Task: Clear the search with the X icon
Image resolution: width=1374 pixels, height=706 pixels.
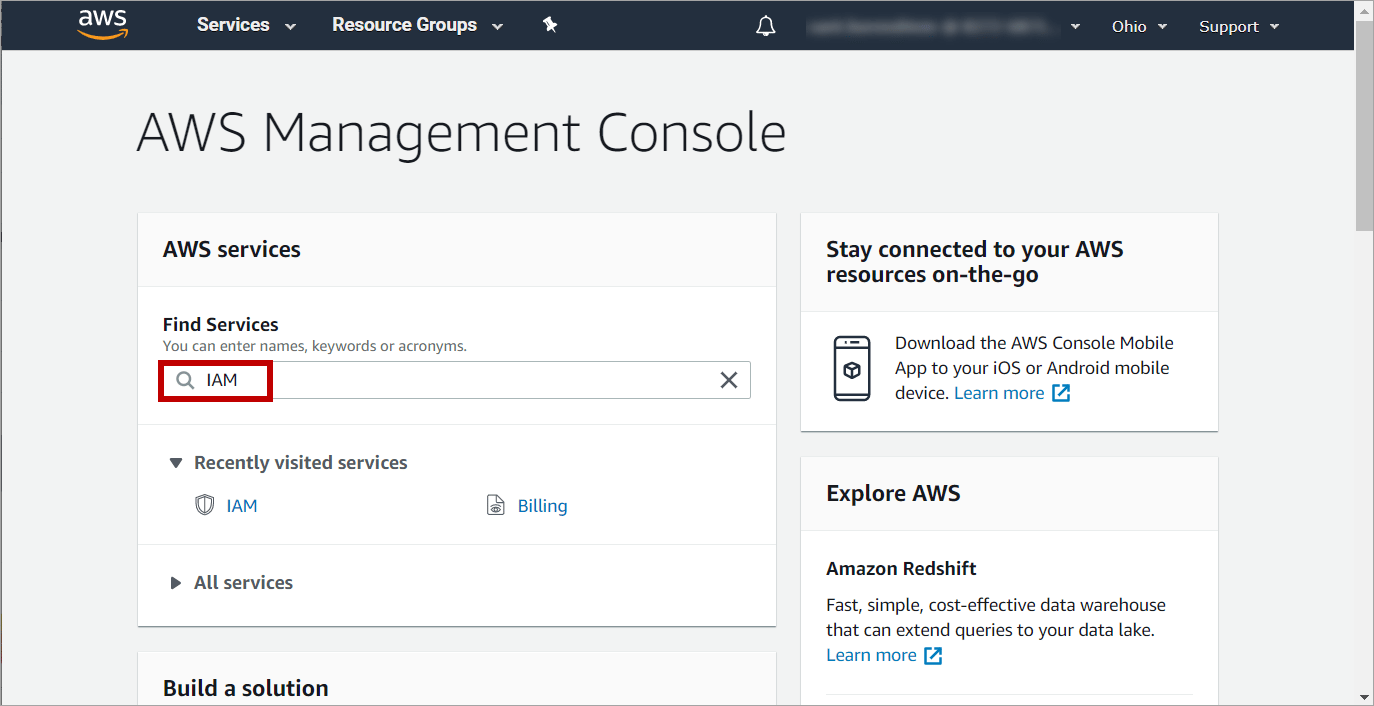Action: [x=729, y=380]
